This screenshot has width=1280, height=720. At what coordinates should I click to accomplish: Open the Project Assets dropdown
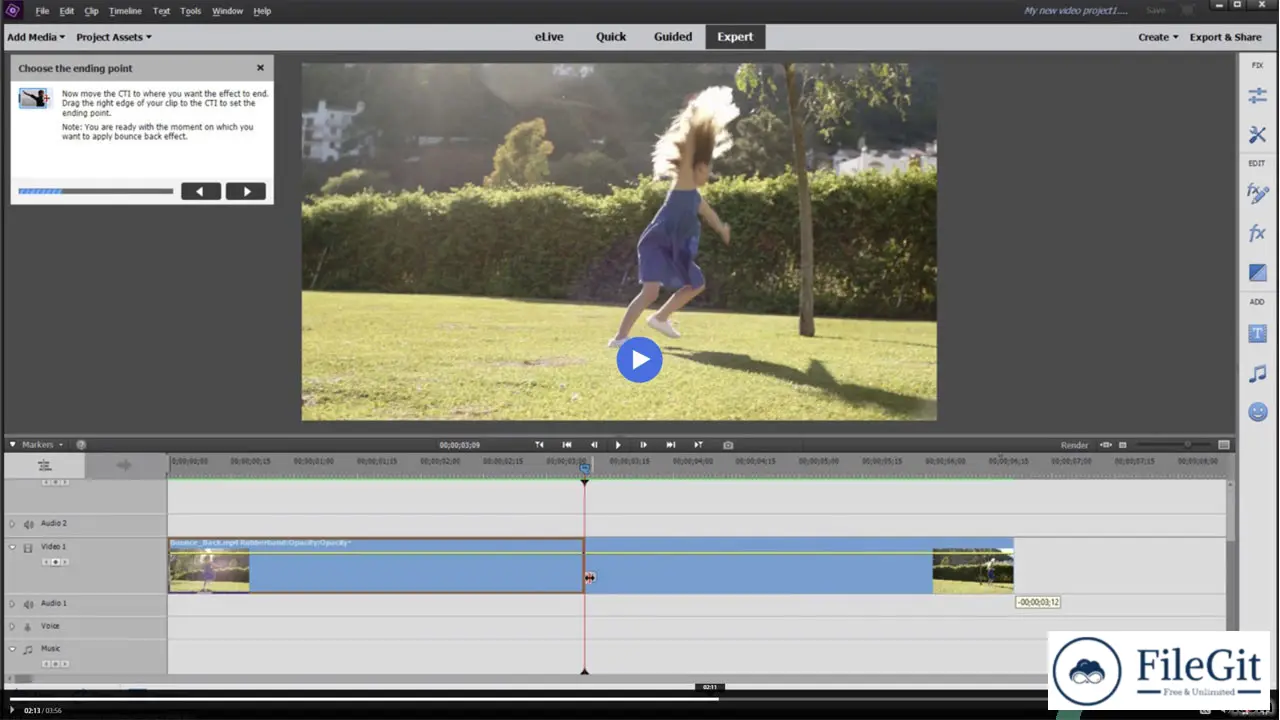point(114,37)
